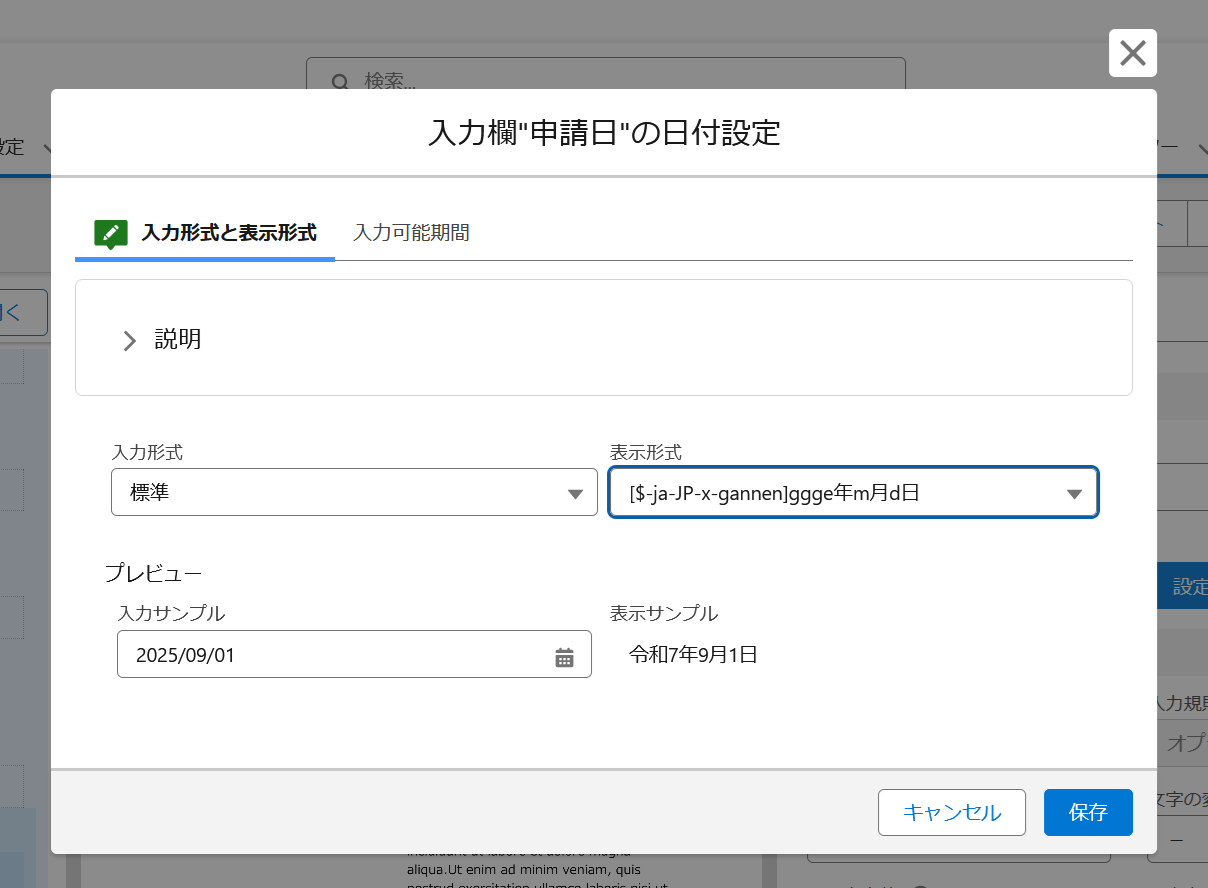Image resolution: width=1208 pixels, height=888 pixels.
Task: Click the プレビュー section heading
Action: pos(153,573)
